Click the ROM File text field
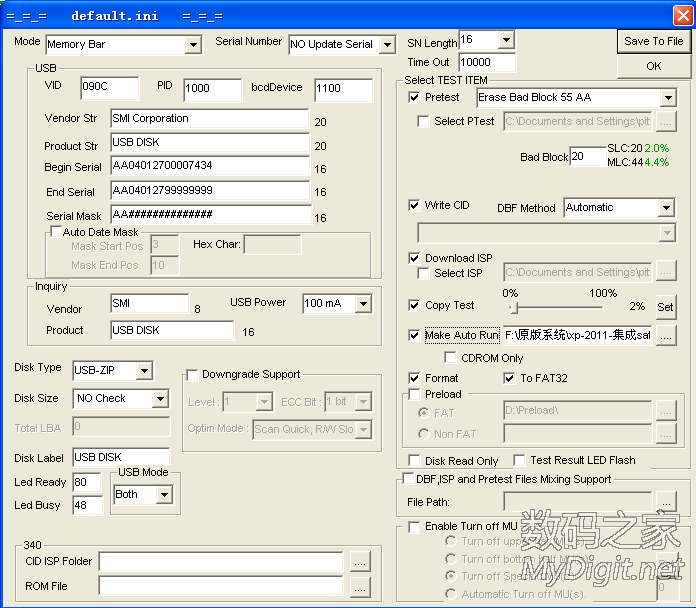 point(221,587)
